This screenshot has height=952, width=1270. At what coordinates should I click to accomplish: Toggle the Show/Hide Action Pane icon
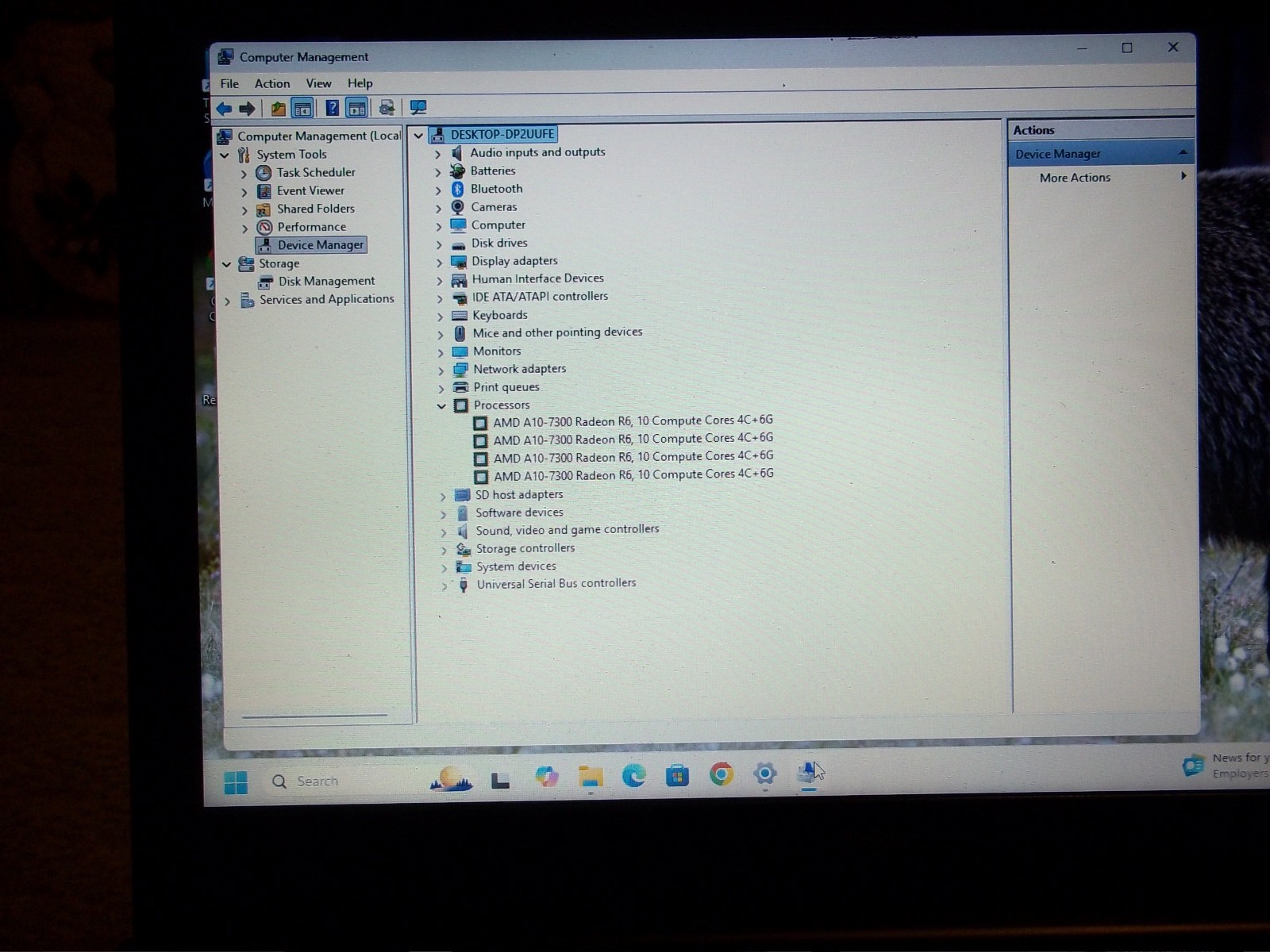tap(357, 108)
